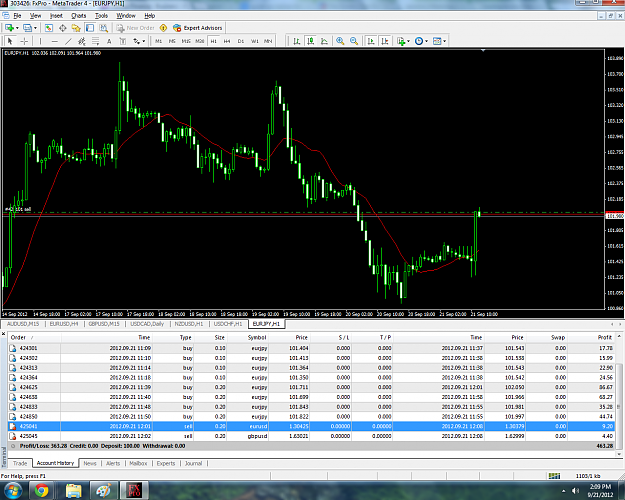Zoom in on the chart
Screen dimensions: 625x500
point(340,41)
